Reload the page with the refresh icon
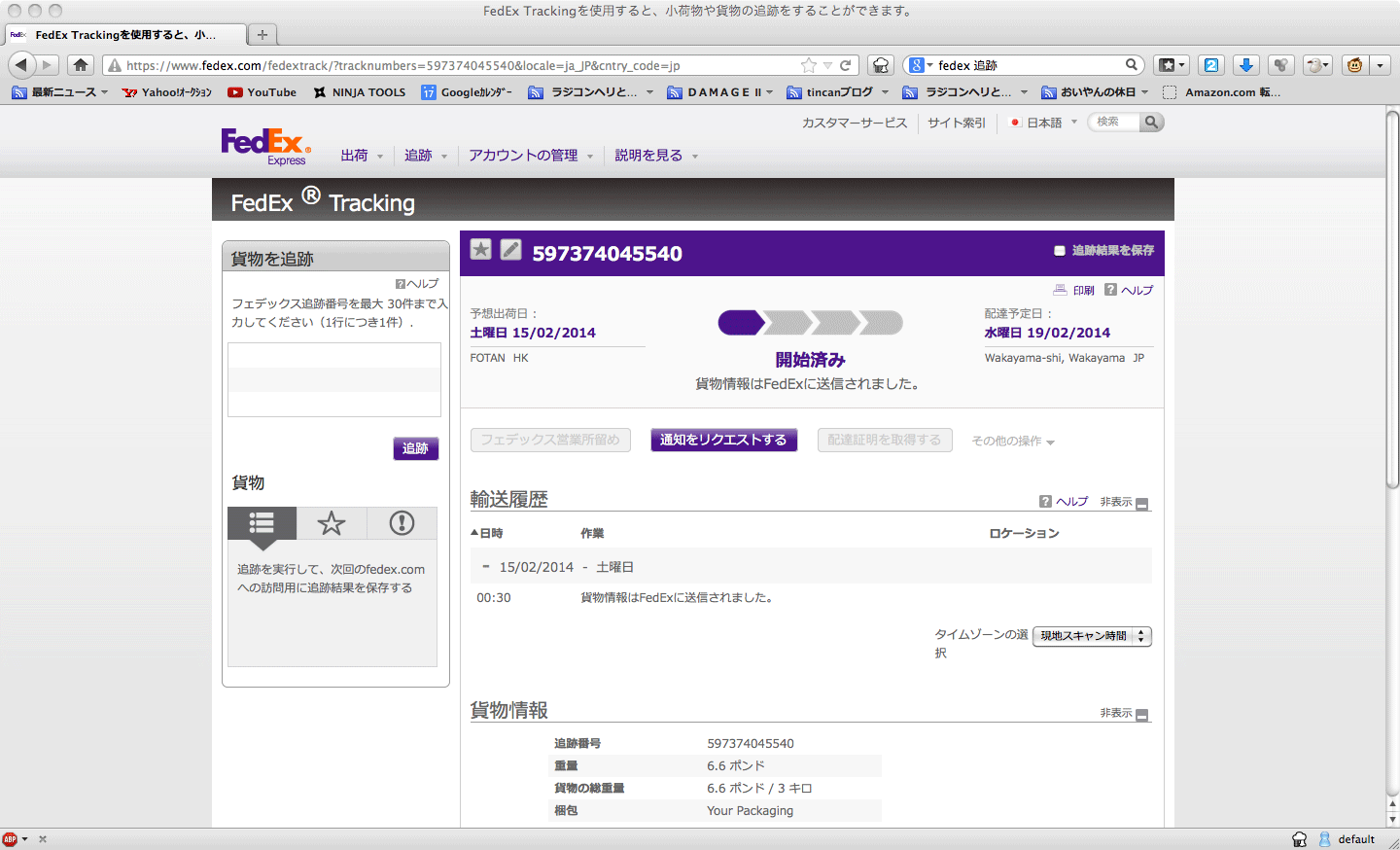The height and width of the screenshot is (850, 1400). click(x=846, y=65)
